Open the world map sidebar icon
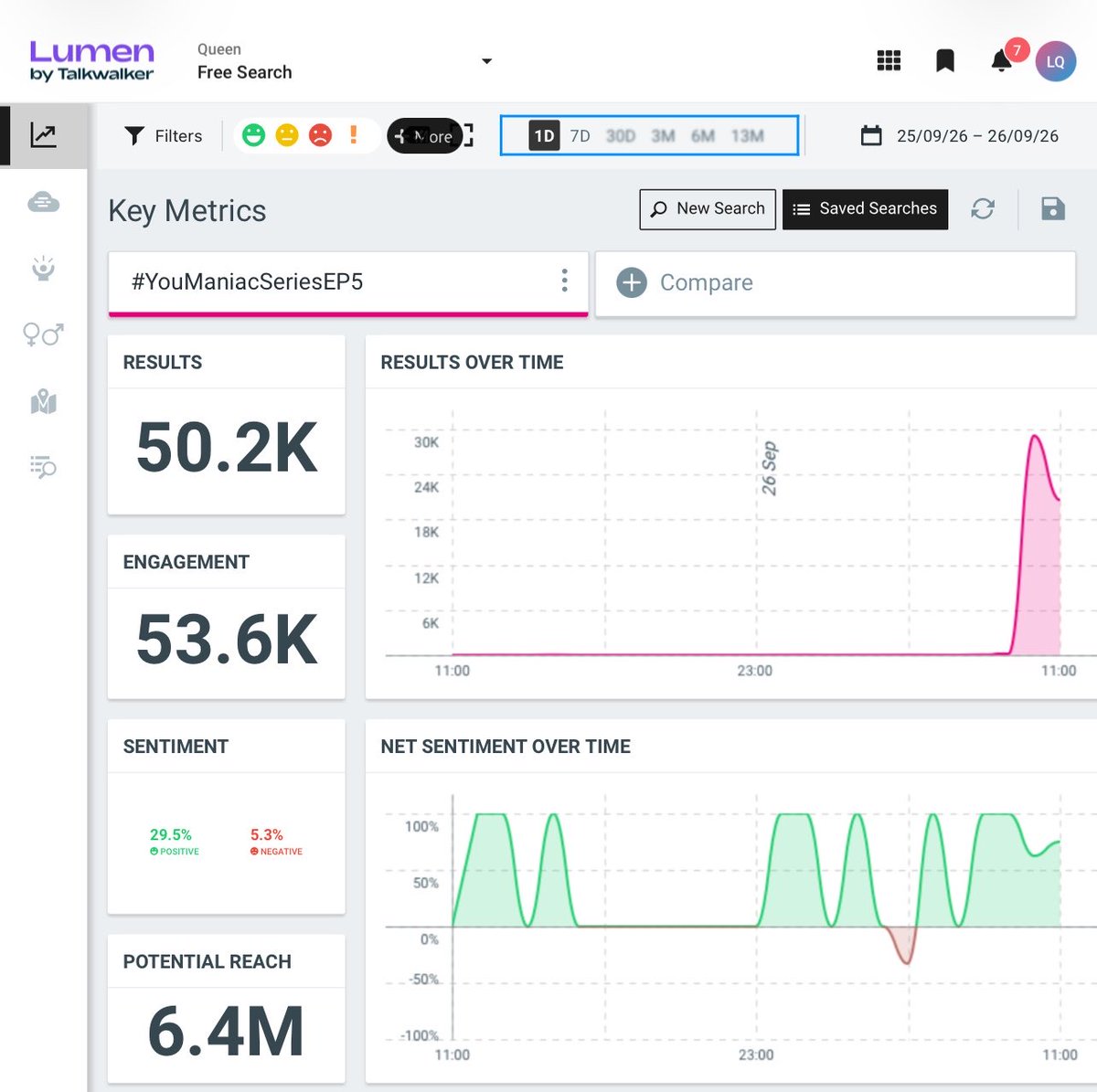The image size is (1097, 1092). tap(43, 401)
